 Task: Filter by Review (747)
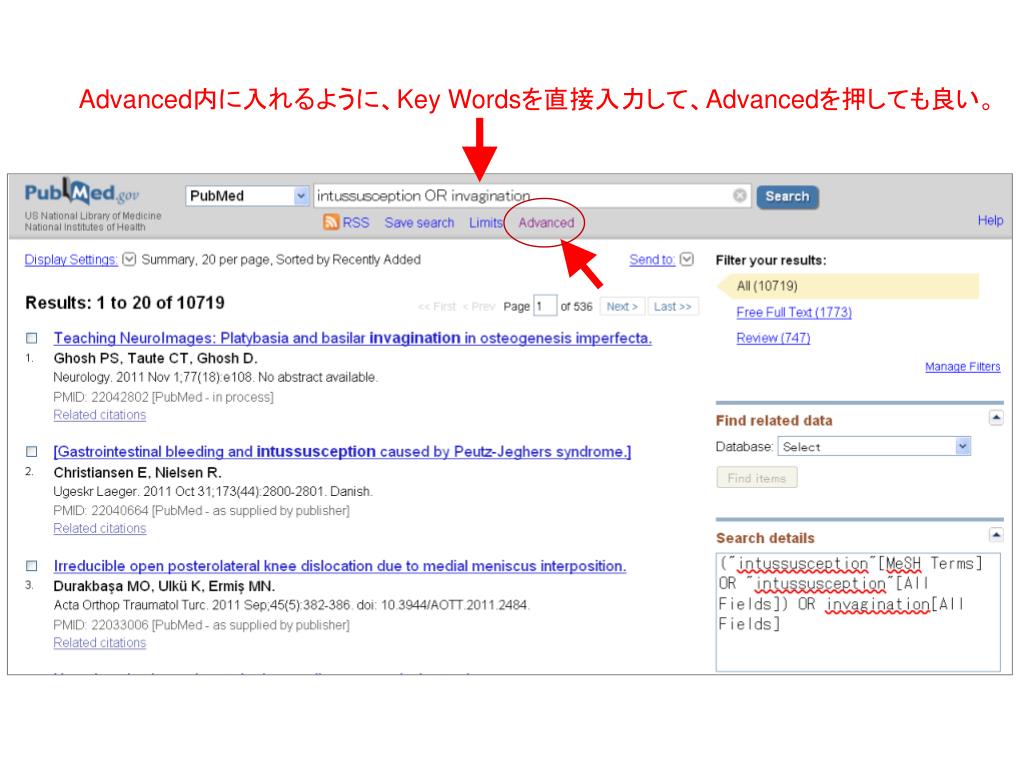[773, 338]
